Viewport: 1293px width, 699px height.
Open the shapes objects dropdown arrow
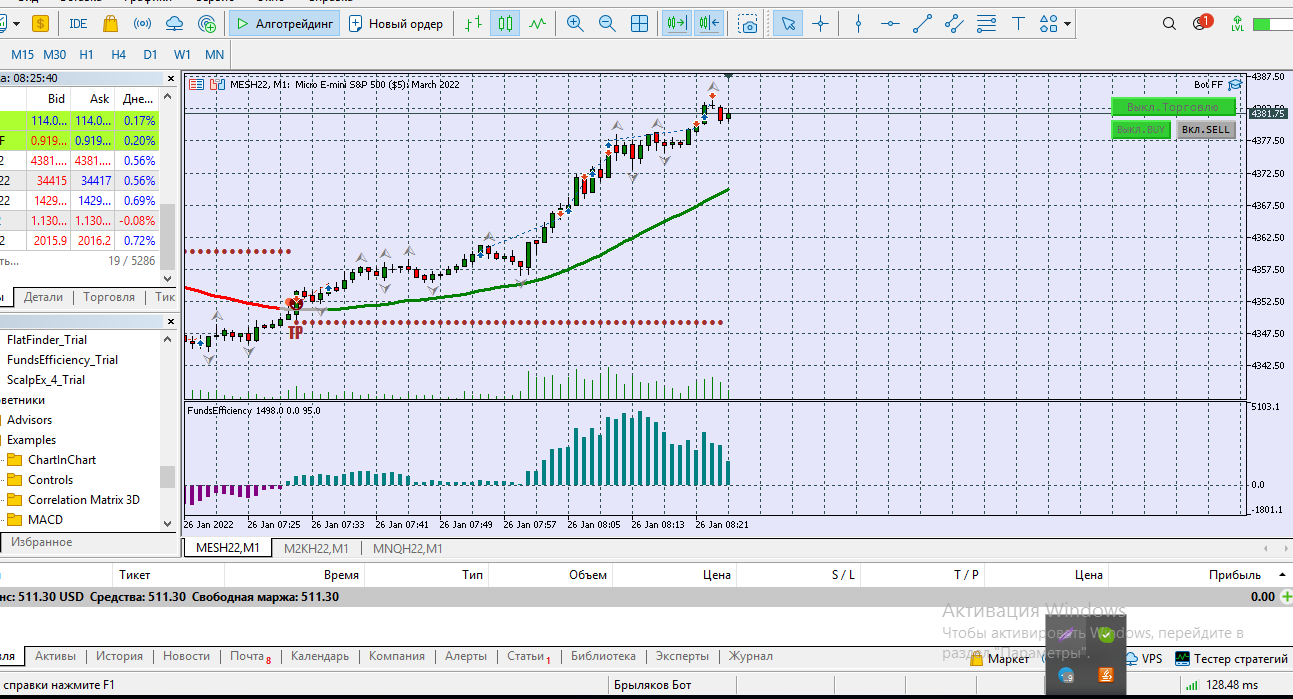[x=1068, y=24]
